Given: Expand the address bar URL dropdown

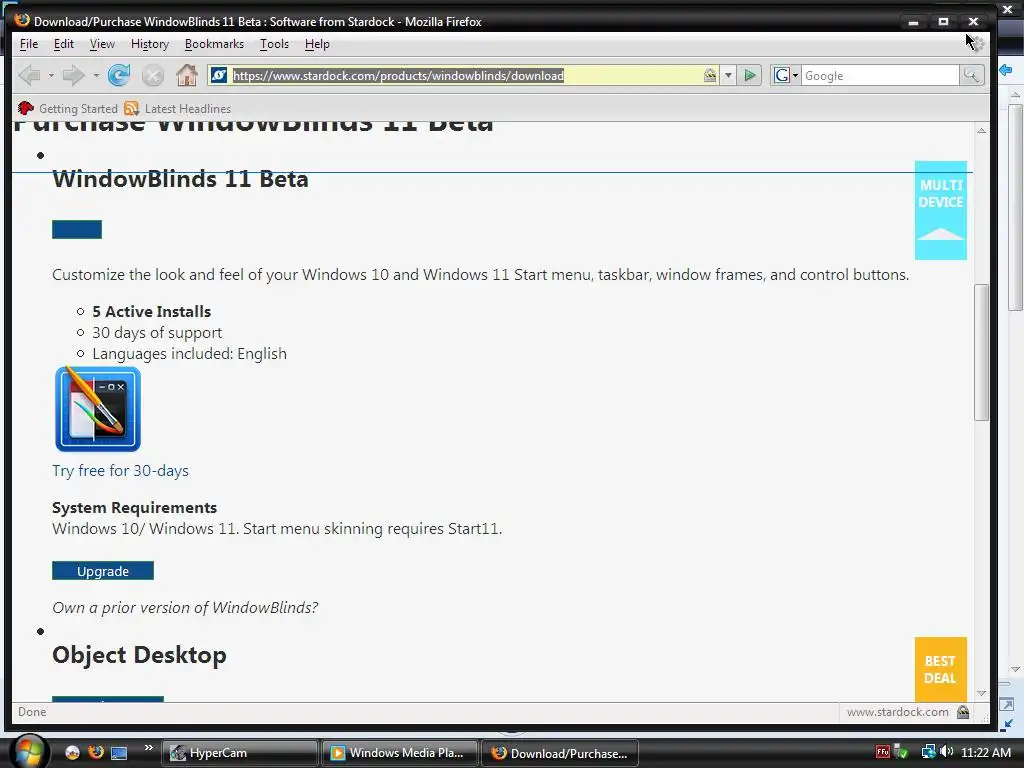Looking at the screenshot, I should point(728,76).
